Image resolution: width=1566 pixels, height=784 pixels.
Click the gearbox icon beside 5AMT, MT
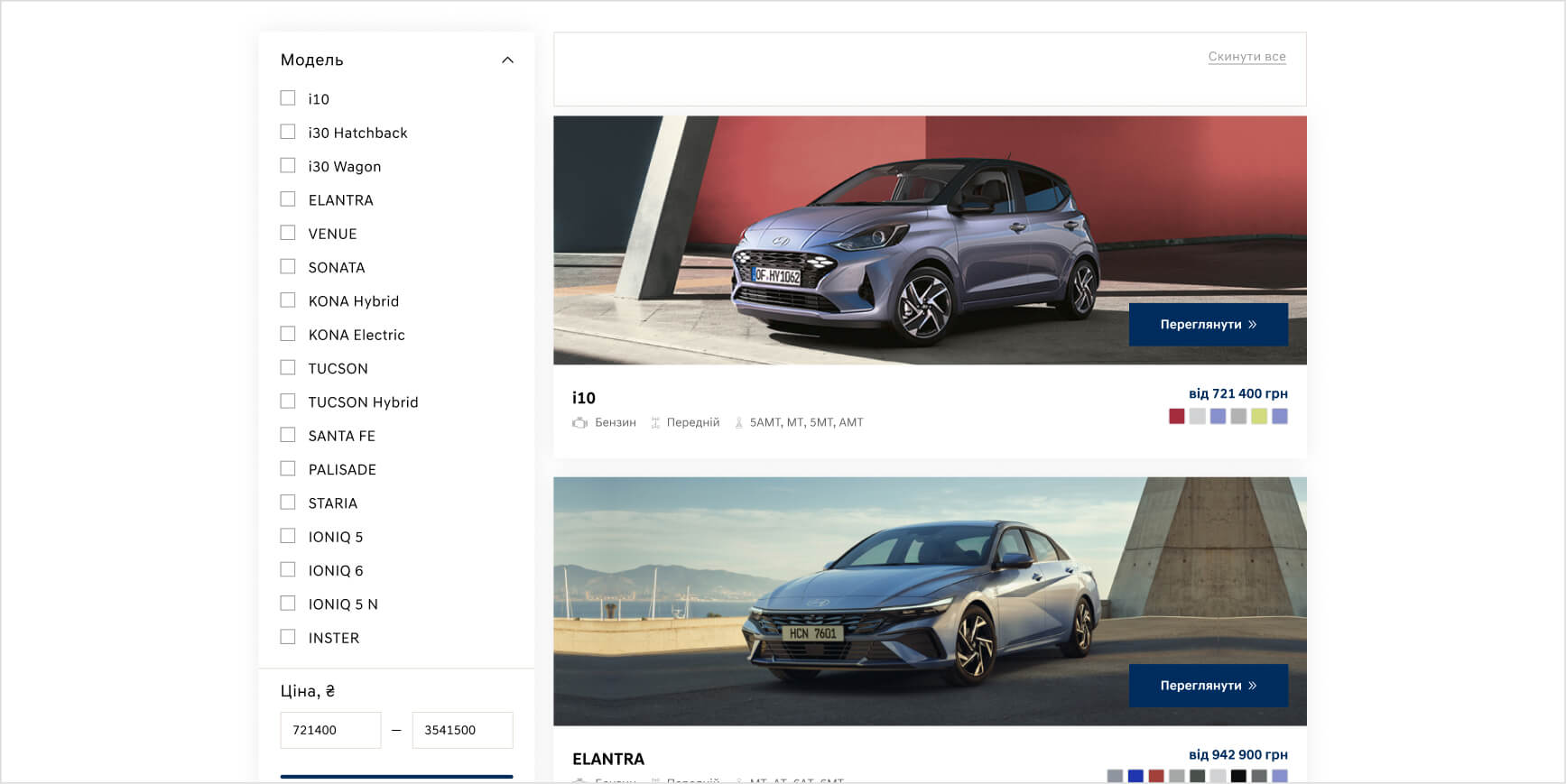tap(739, 422)
